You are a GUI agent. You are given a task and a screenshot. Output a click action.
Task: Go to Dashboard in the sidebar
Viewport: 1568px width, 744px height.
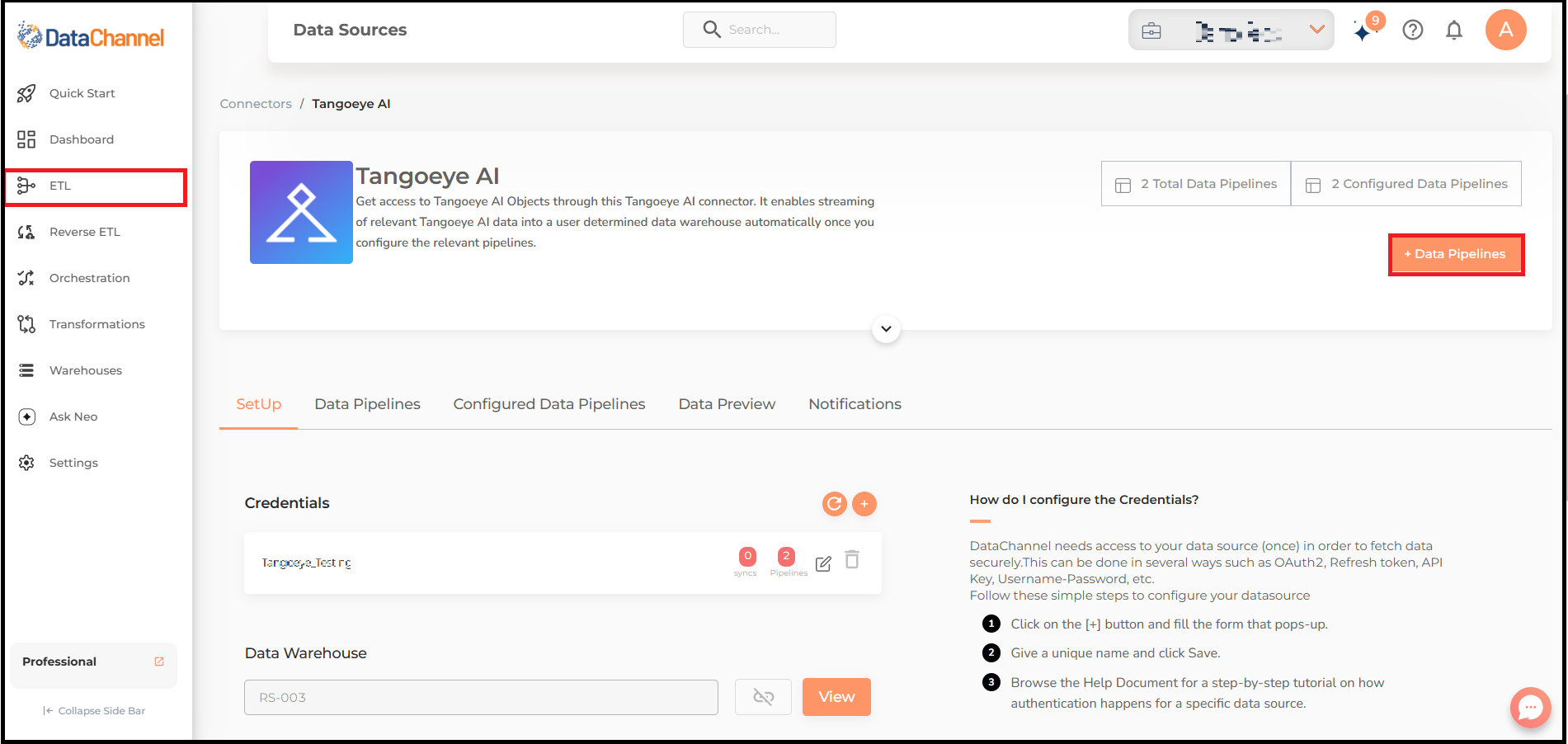(x=82, y=139)
